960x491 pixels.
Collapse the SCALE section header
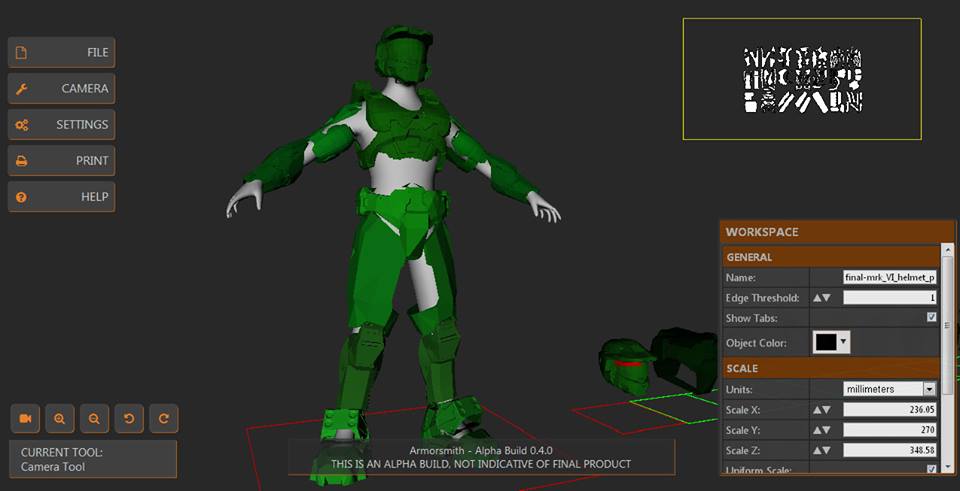pyautogui.click(x=831, y=369)
